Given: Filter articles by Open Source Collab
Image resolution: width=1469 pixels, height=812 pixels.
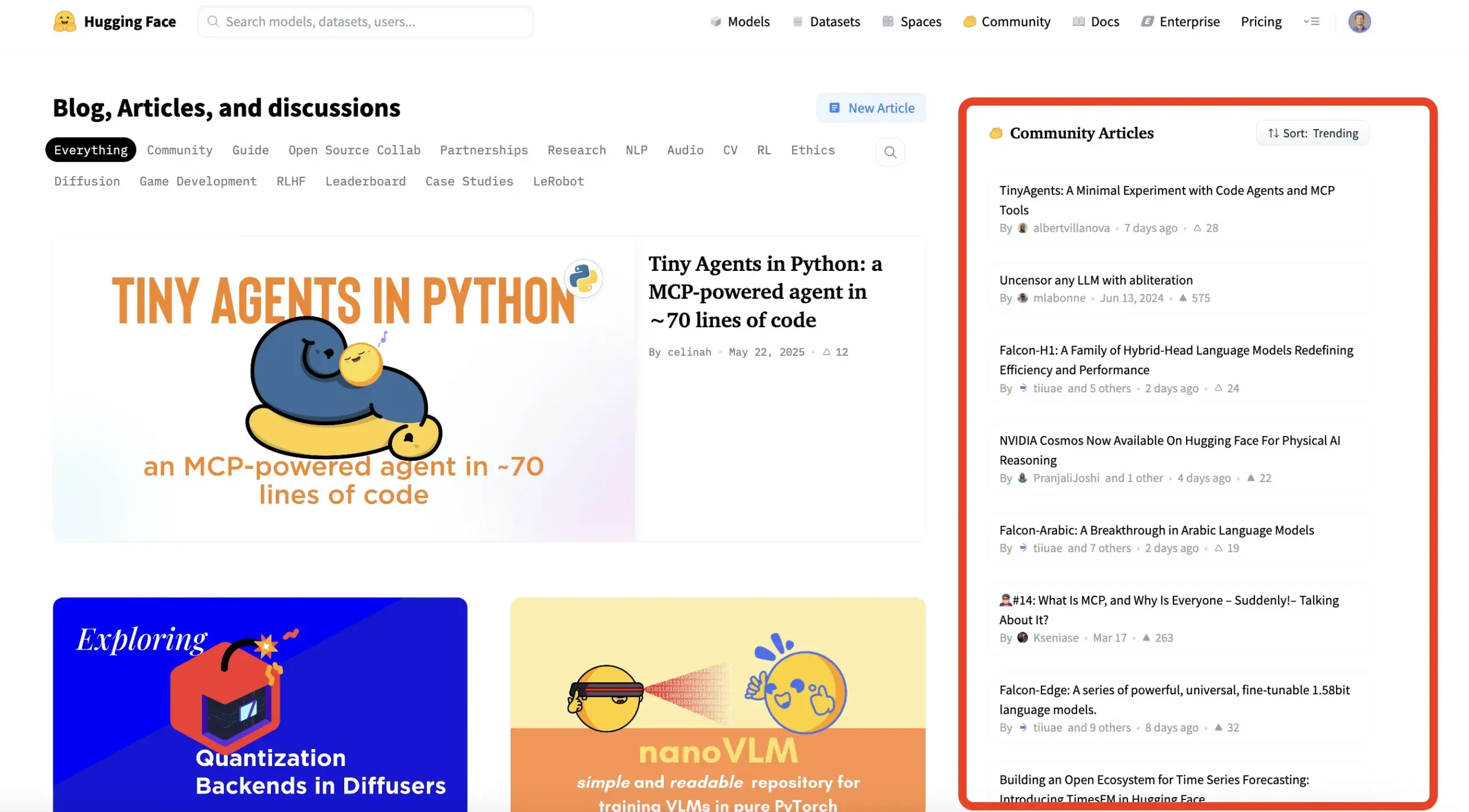Looking at the screenshot, I should click(354, 150).
